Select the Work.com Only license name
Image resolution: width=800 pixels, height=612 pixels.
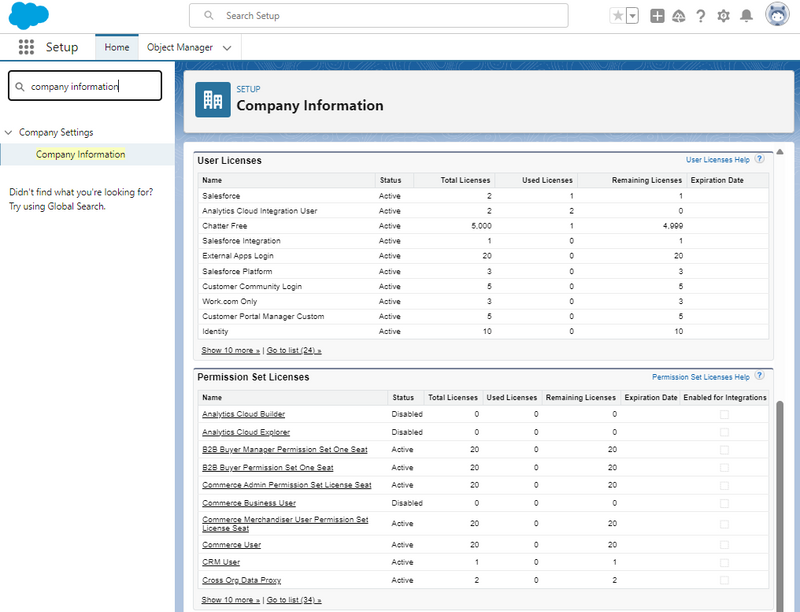tap(230, 301)
